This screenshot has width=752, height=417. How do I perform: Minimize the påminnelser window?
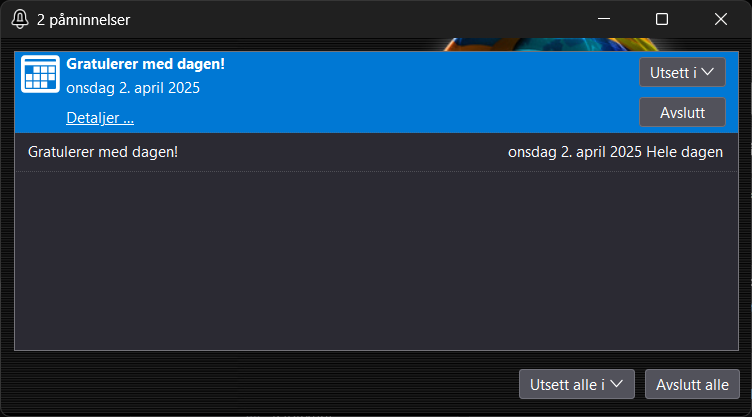[604, 19]
